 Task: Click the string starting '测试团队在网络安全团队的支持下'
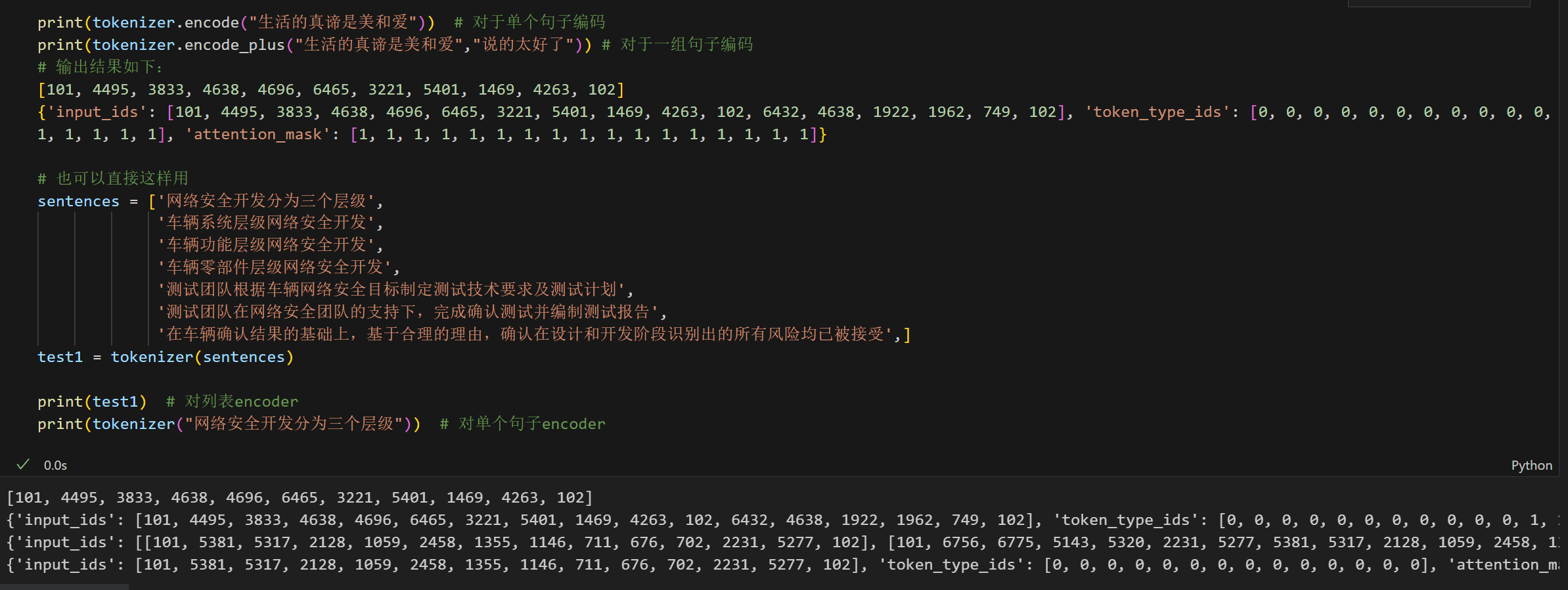coord(408,312)
